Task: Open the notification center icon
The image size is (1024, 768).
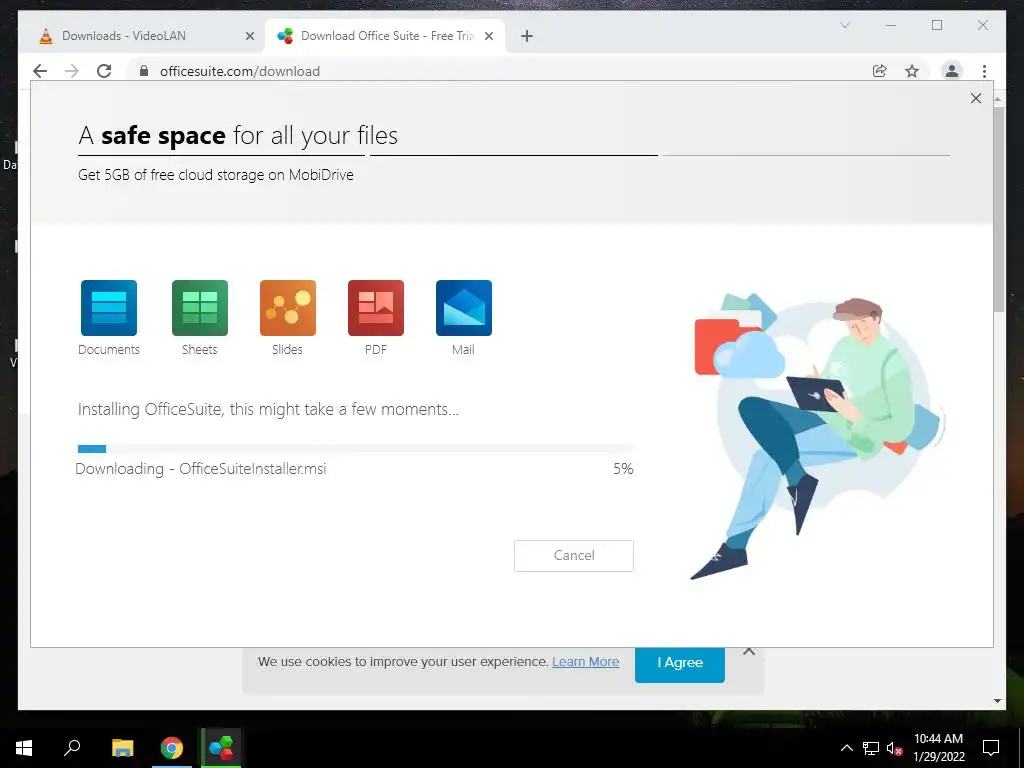Action: [991, 748]
